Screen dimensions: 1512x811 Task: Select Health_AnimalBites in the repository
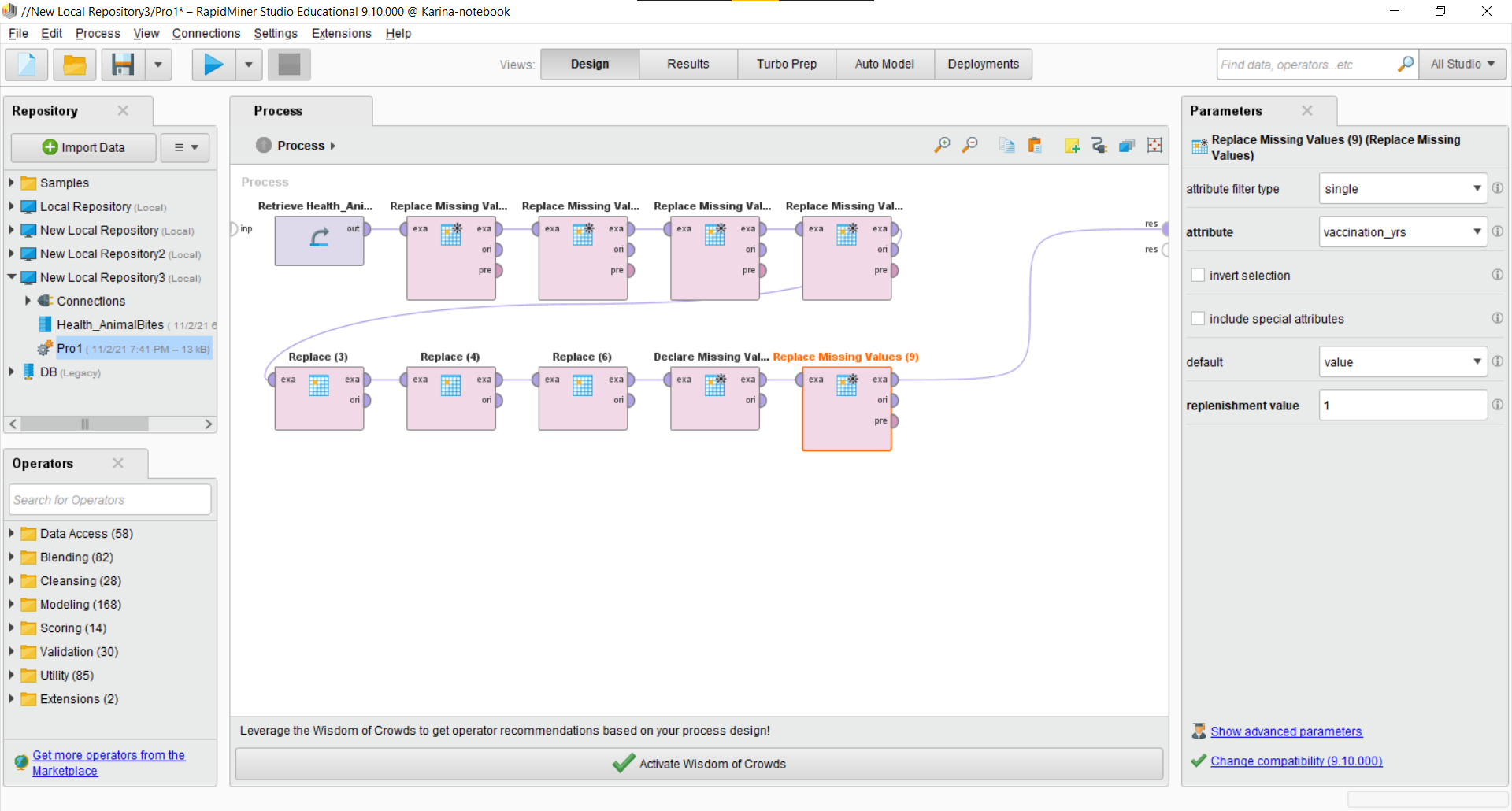pyautogui.click(x=110, y=324)
